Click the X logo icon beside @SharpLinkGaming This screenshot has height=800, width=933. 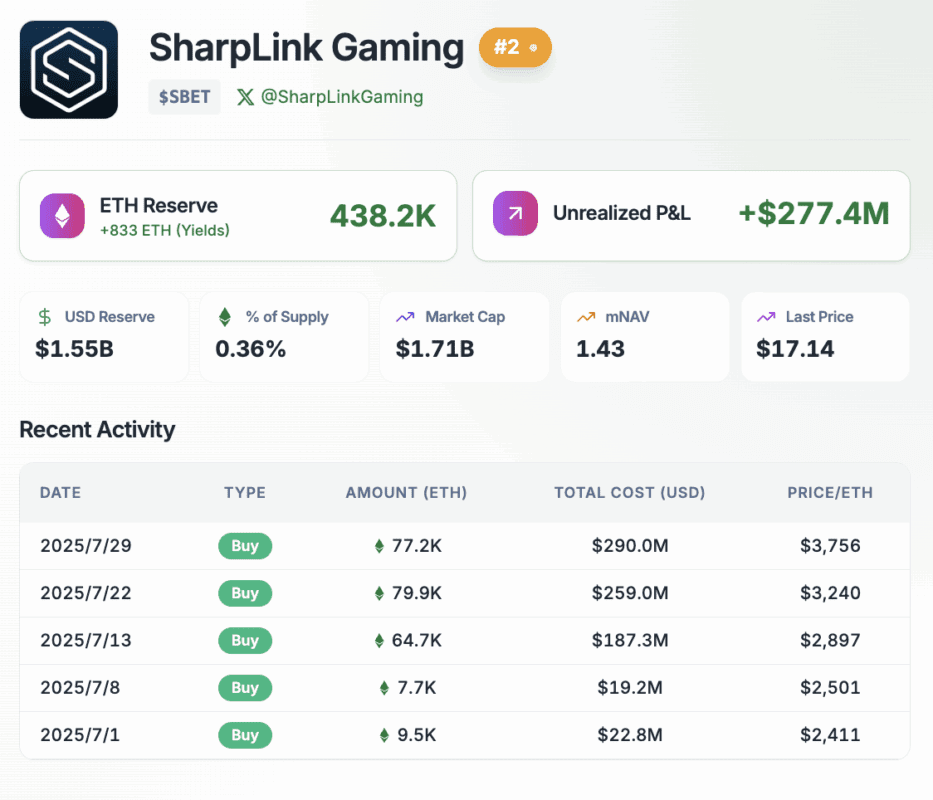click(x=245, y=97)
